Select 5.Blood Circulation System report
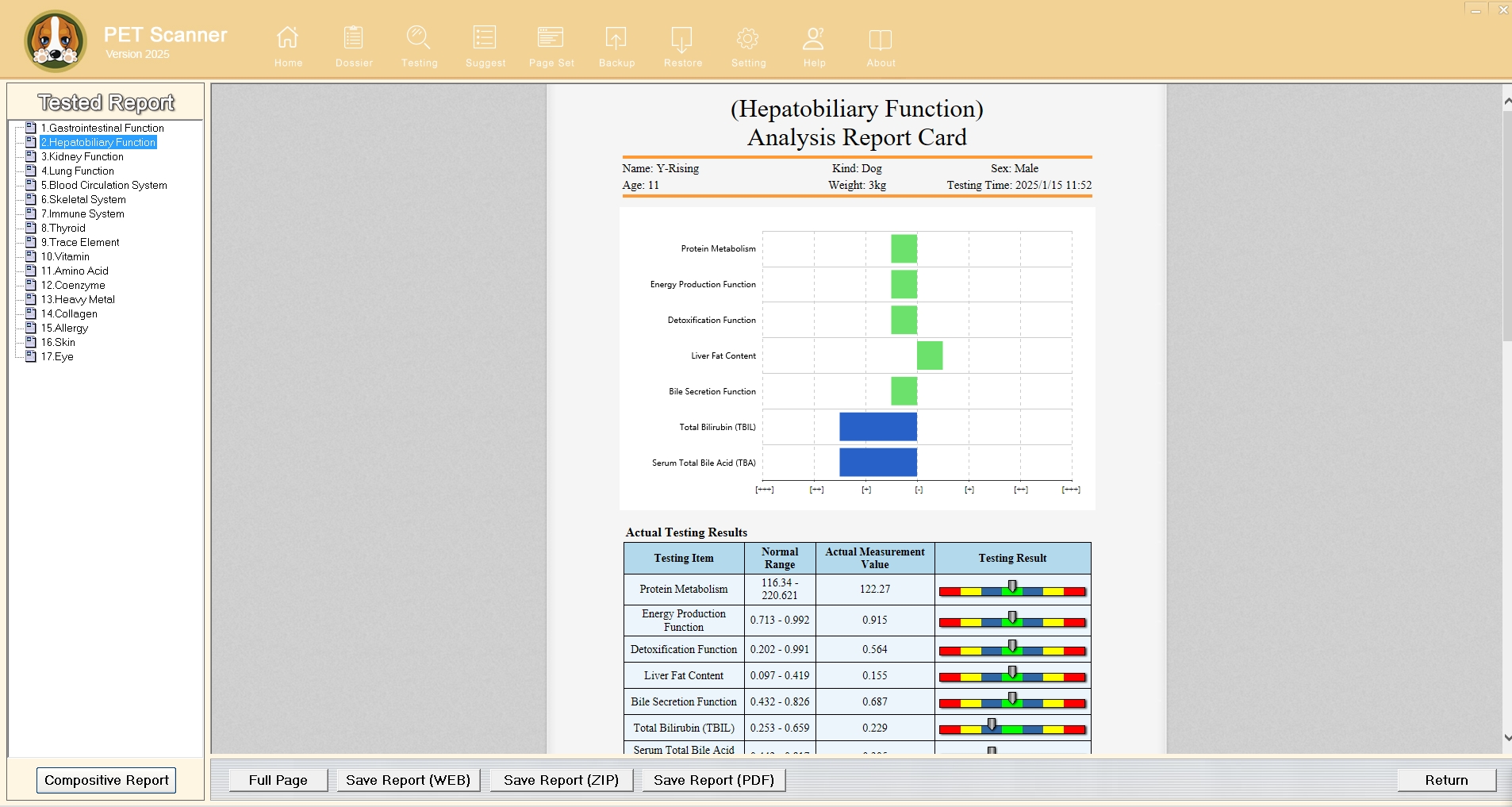The width and height of the screenshot is (1512, 807). (104, 185)
